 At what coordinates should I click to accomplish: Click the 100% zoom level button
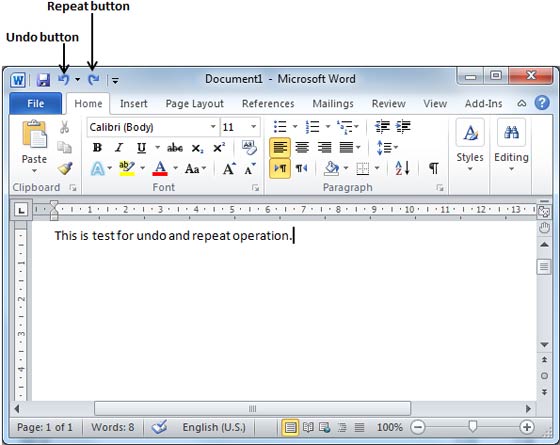click(390, 427)
